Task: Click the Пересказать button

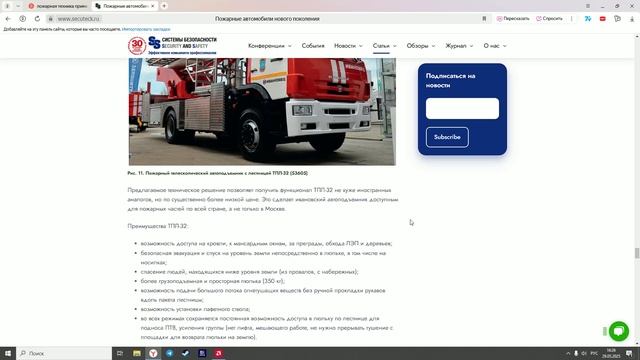Action: (513, 19)
